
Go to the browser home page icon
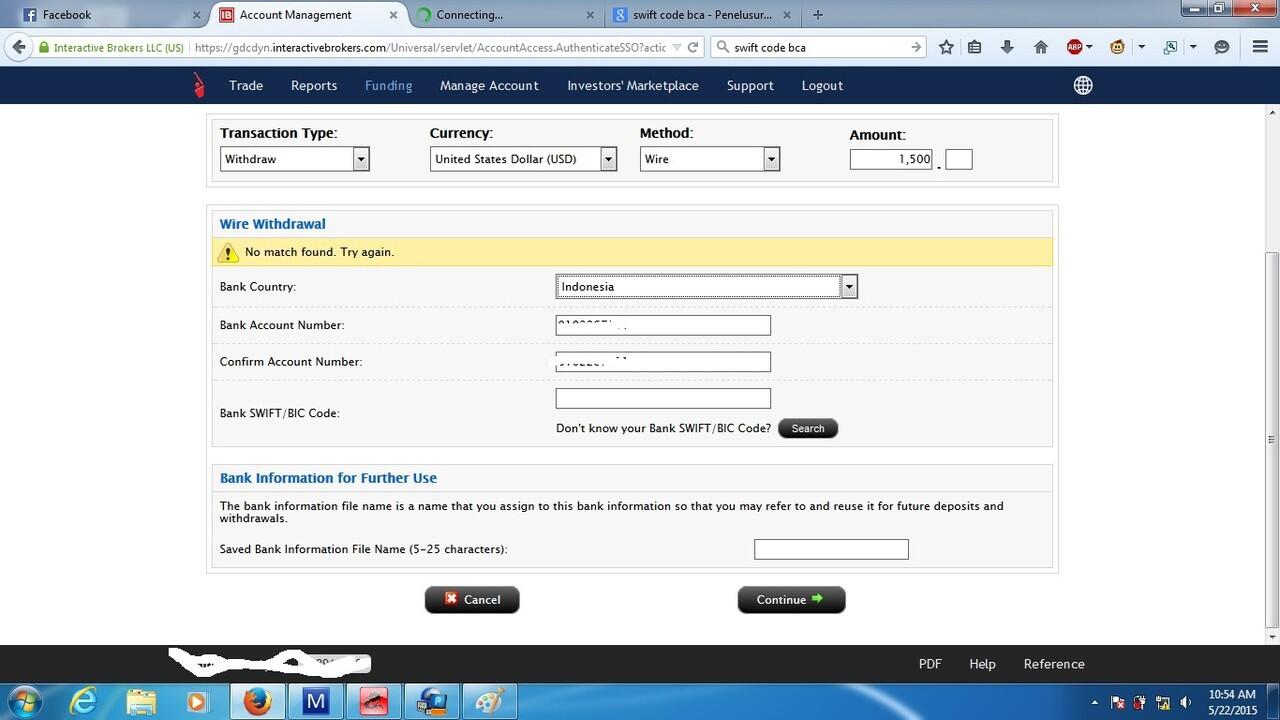tap(1040, 47)
